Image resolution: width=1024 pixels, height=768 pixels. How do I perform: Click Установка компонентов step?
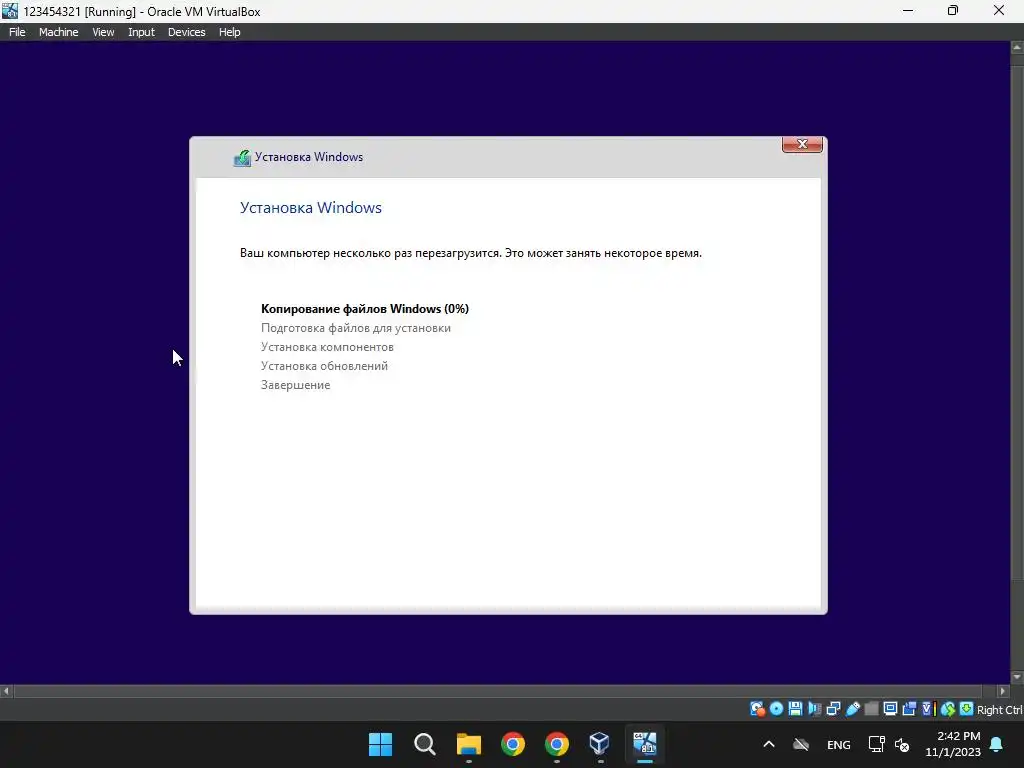[x=327, y=347]
